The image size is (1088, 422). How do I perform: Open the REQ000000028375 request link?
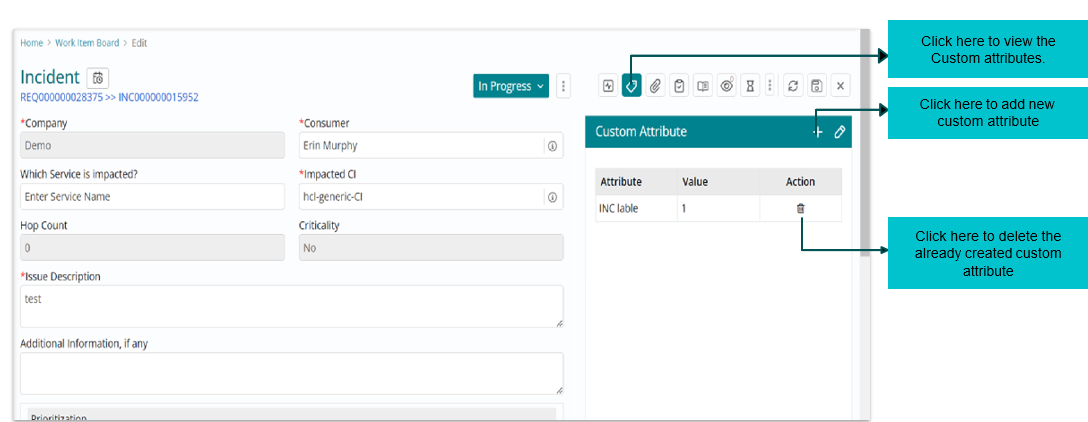coord(61,97)
